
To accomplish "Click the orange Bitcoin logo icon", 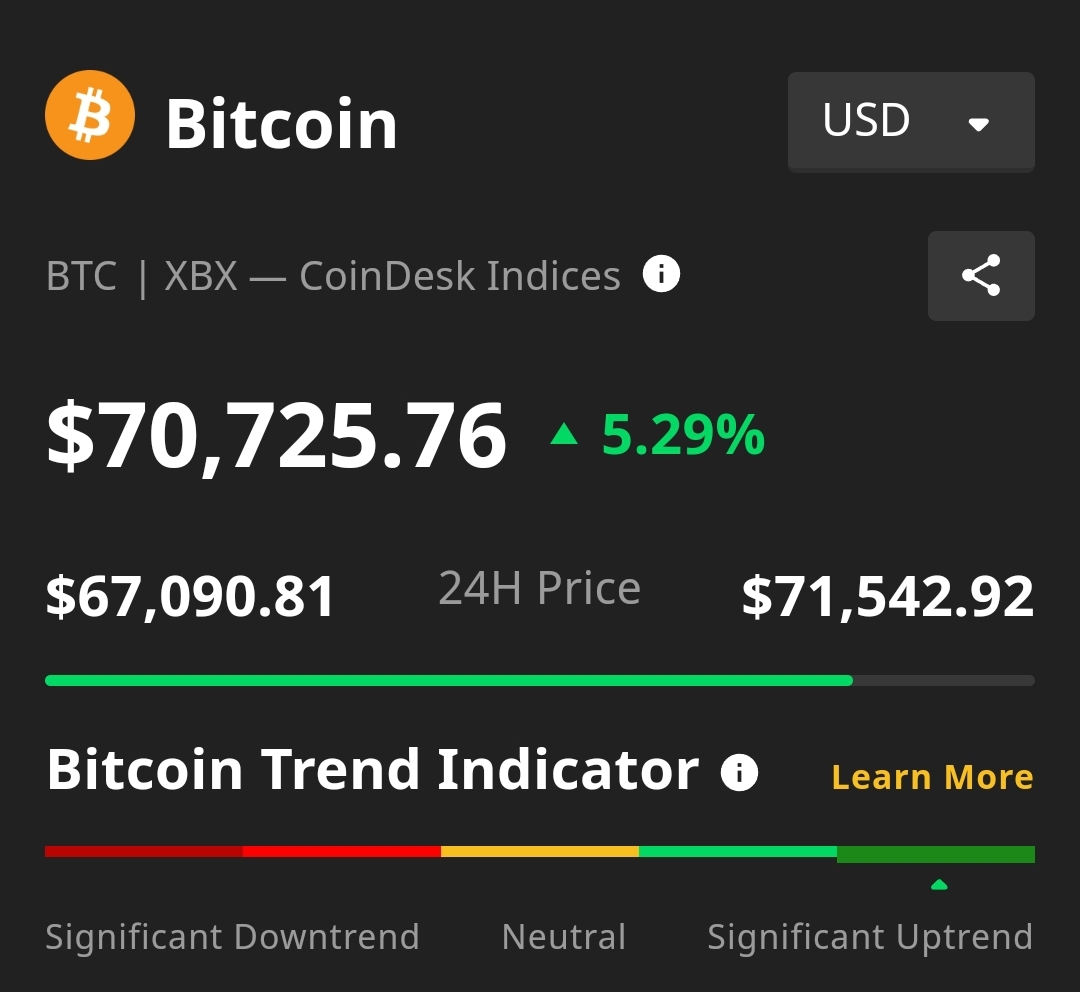I will 90,115.
